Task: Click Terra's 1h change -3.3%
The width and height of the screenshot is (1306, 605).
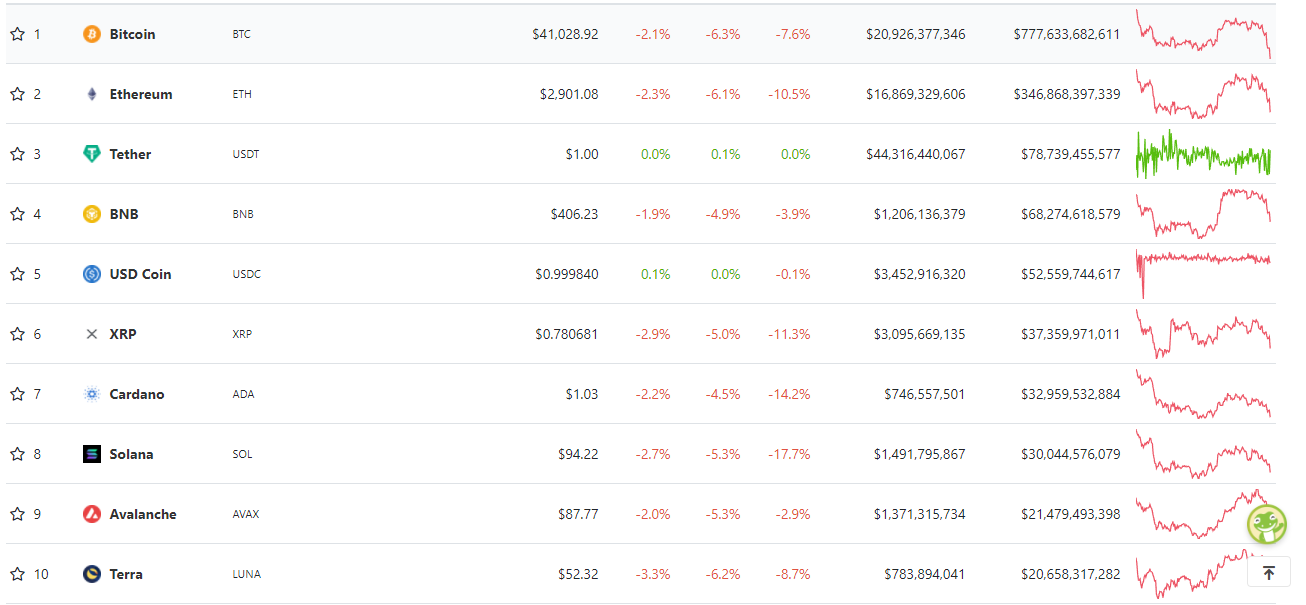Action: pos(653,574)
